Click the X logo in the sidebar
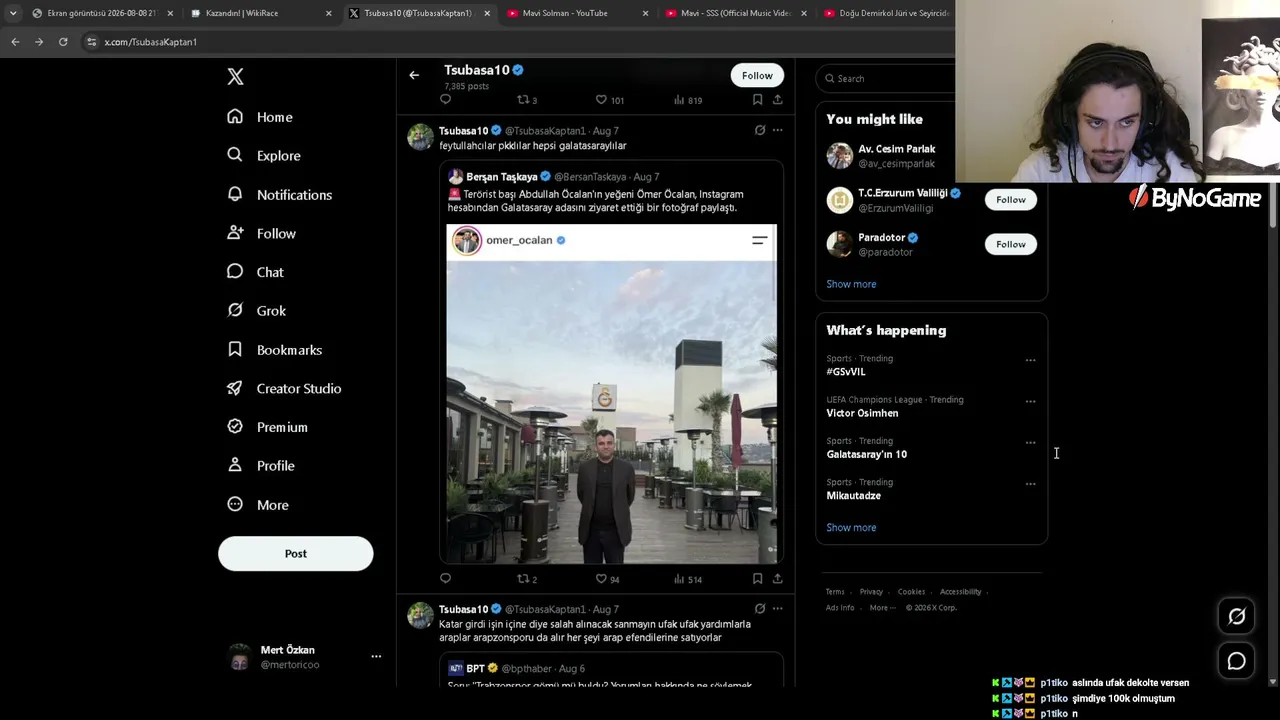Image resolution: width=1280 pixels, height=720 pixels. pos(235,77)
